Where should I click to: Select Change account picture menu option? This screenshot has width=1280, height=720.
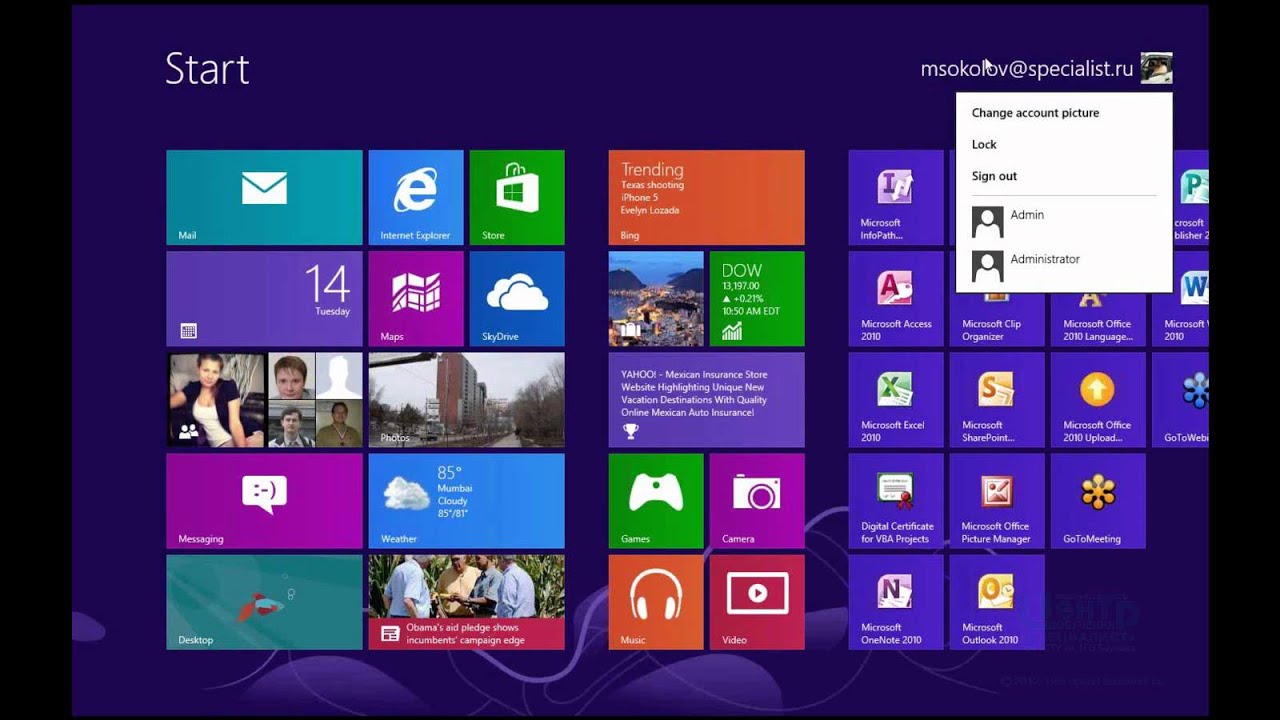coord(1035,113)
